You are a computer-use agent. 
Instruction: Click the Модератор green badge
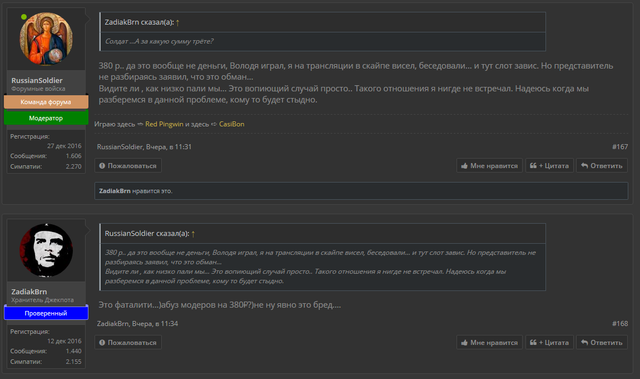pos(46,118)
